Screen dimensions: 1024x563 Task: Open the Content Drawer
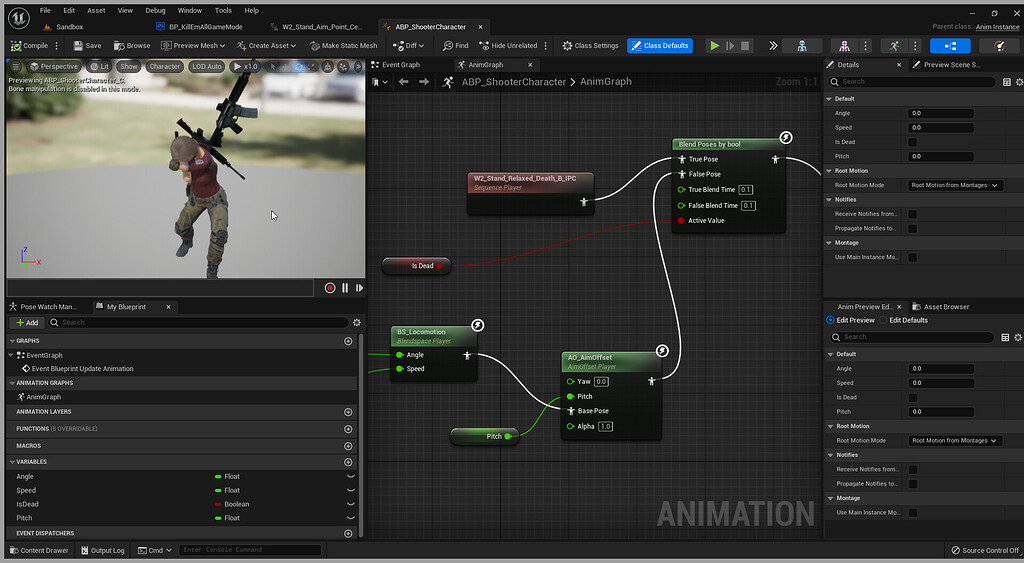click(39, 550)
